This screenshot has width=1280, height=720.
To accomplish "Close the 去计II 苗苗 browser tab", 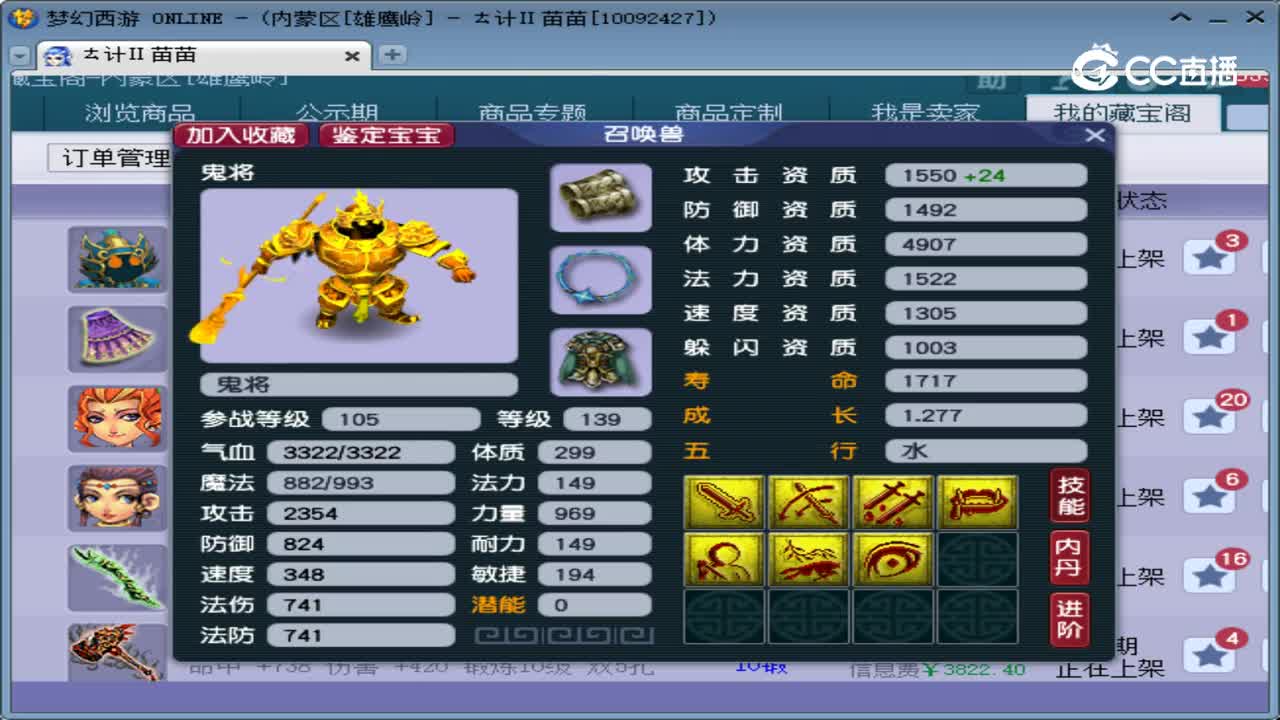I will (352, 56).
